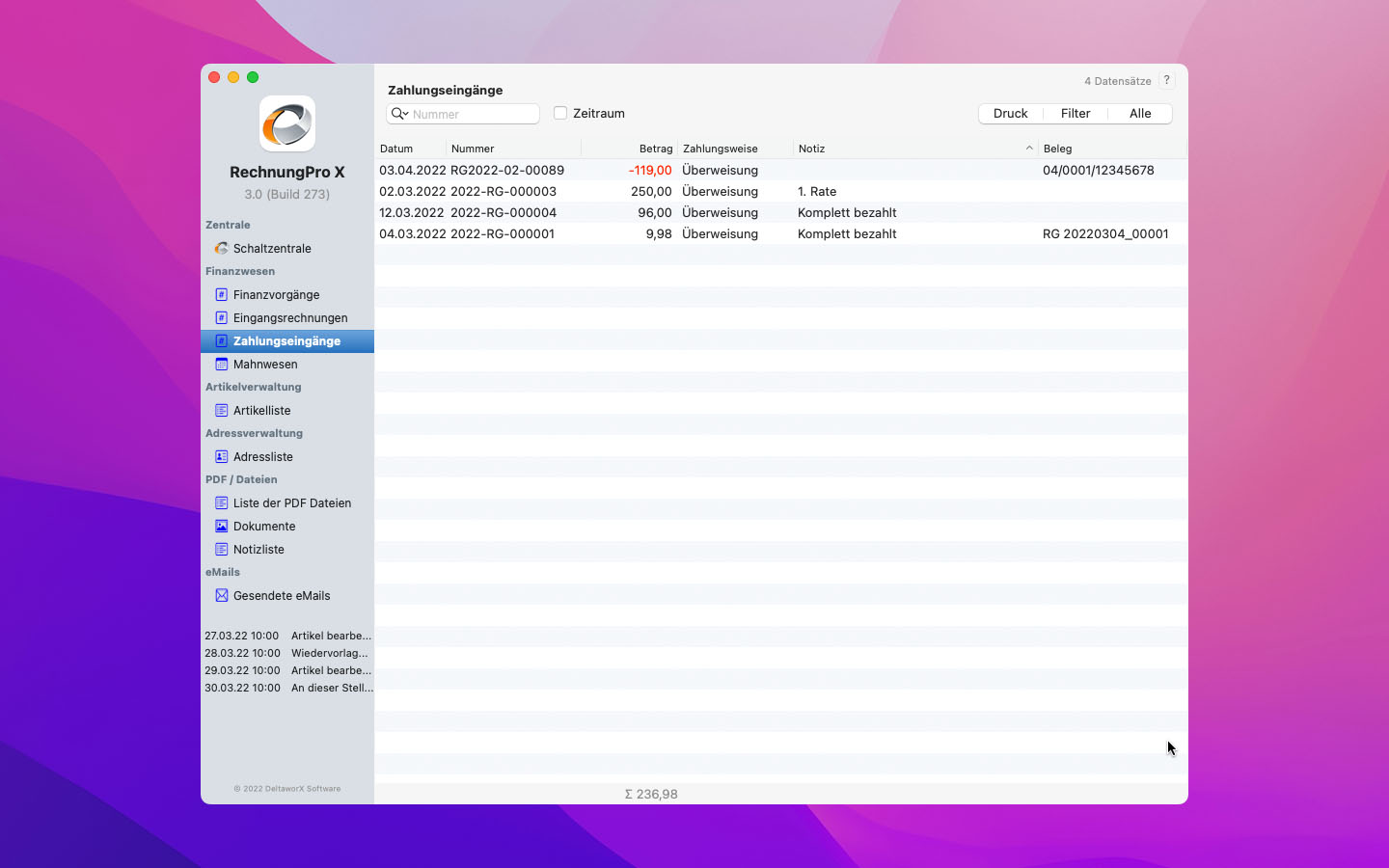Screen dimensions: 1389x868
Task: Toggle sort arrow on Notiz column
Action: pos(1029,149)
